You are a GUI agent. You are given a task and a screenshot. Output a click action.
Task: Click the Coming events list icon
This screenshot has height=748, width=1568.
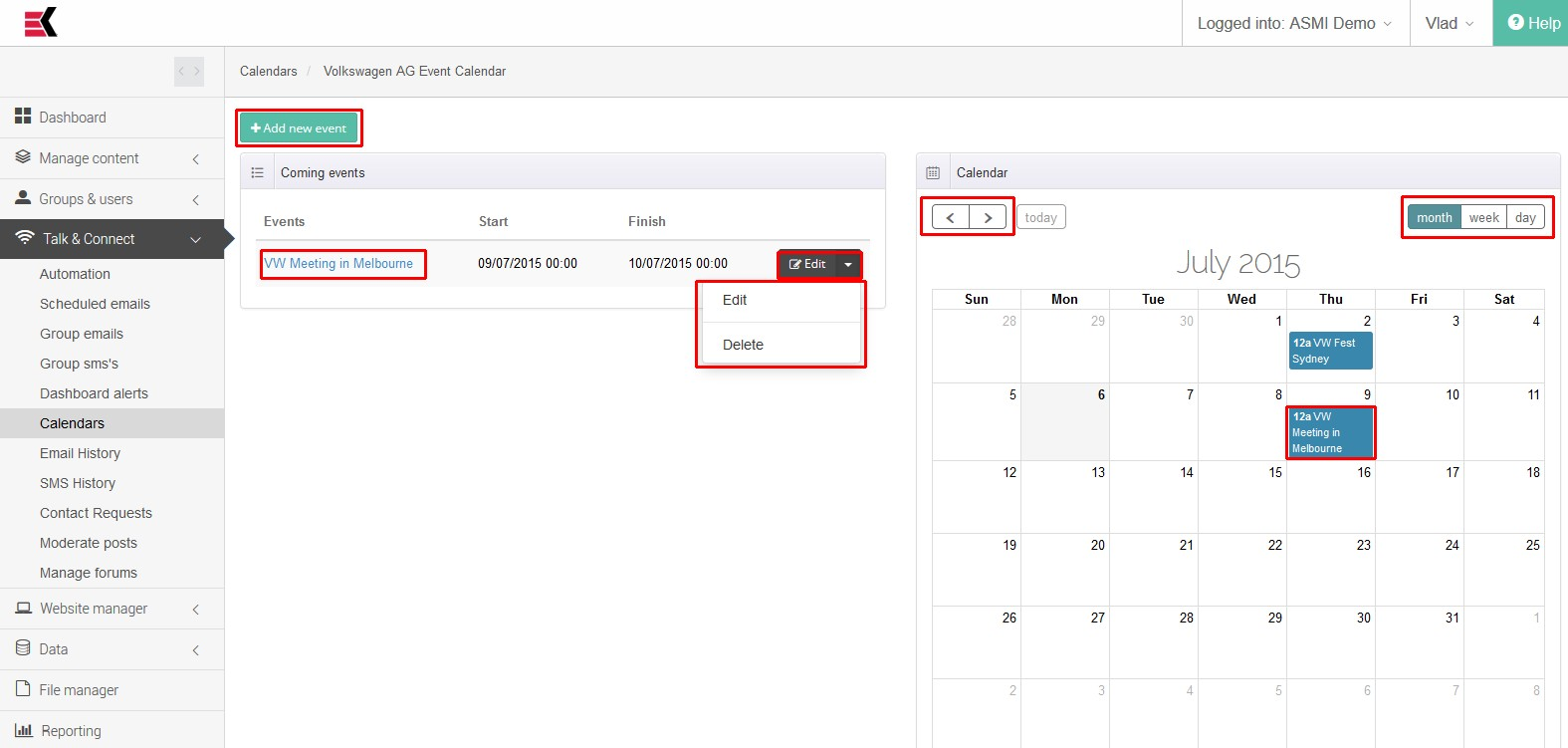pos(257,172)
